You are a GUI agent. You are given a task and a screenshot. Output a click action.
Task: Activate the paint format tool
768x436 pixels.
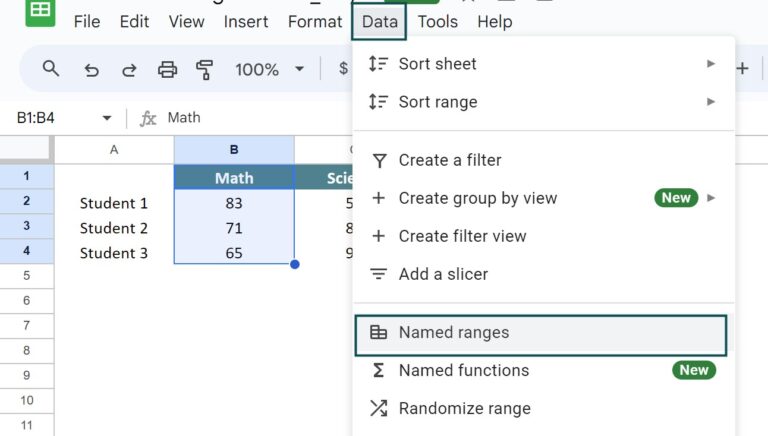204,70
